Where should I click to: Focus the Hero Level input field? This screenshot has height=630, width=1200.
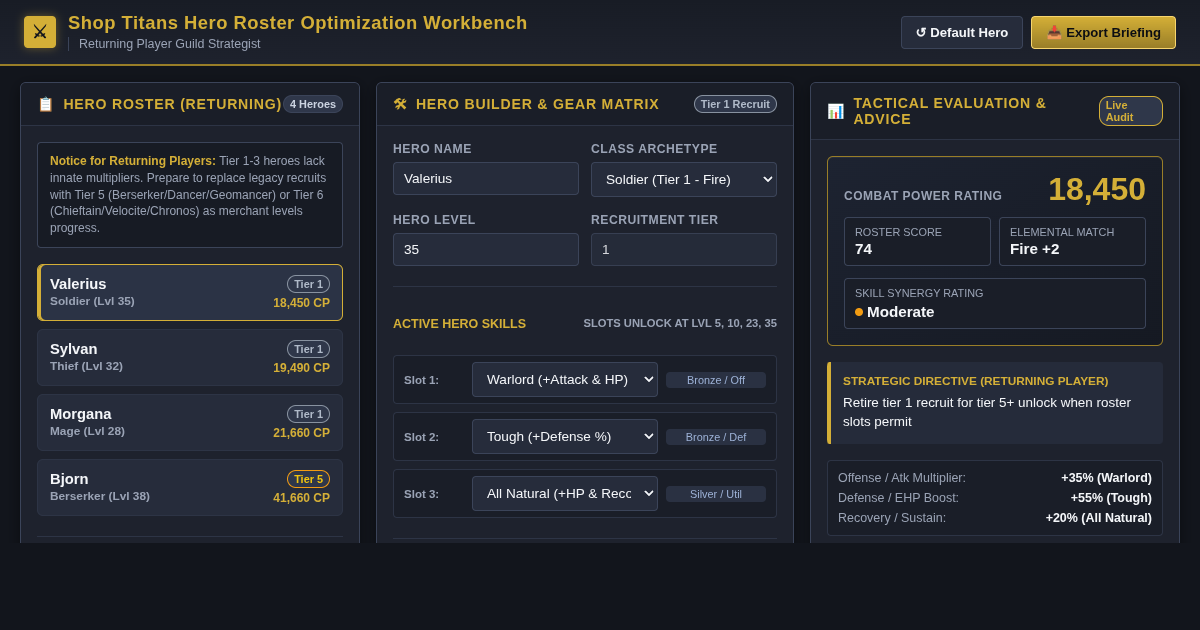(486, 249)
